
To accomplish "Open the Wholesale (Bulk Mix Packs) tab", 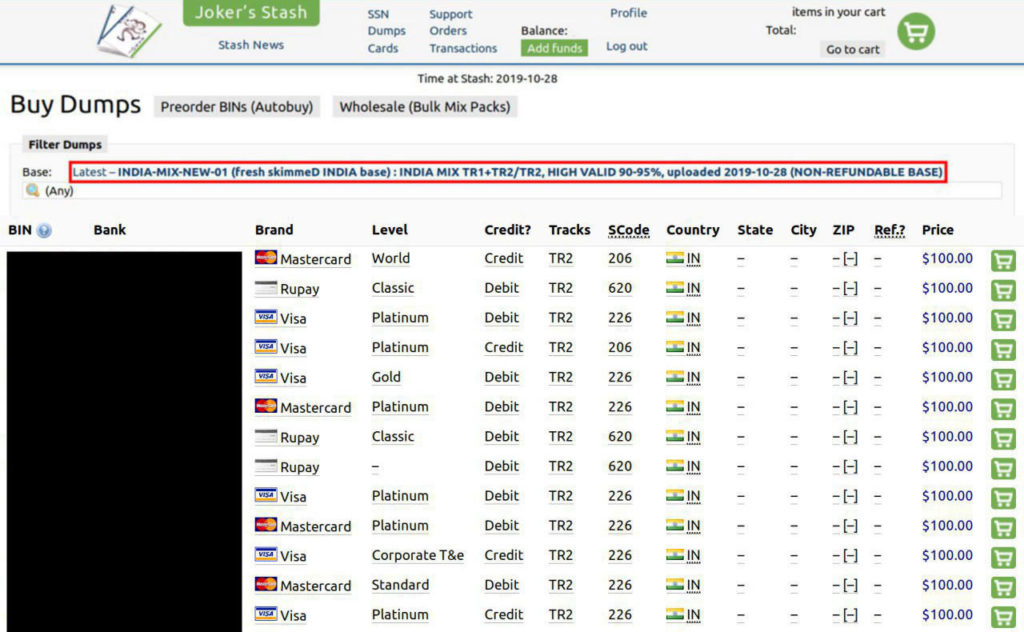I will pos(424,107).
